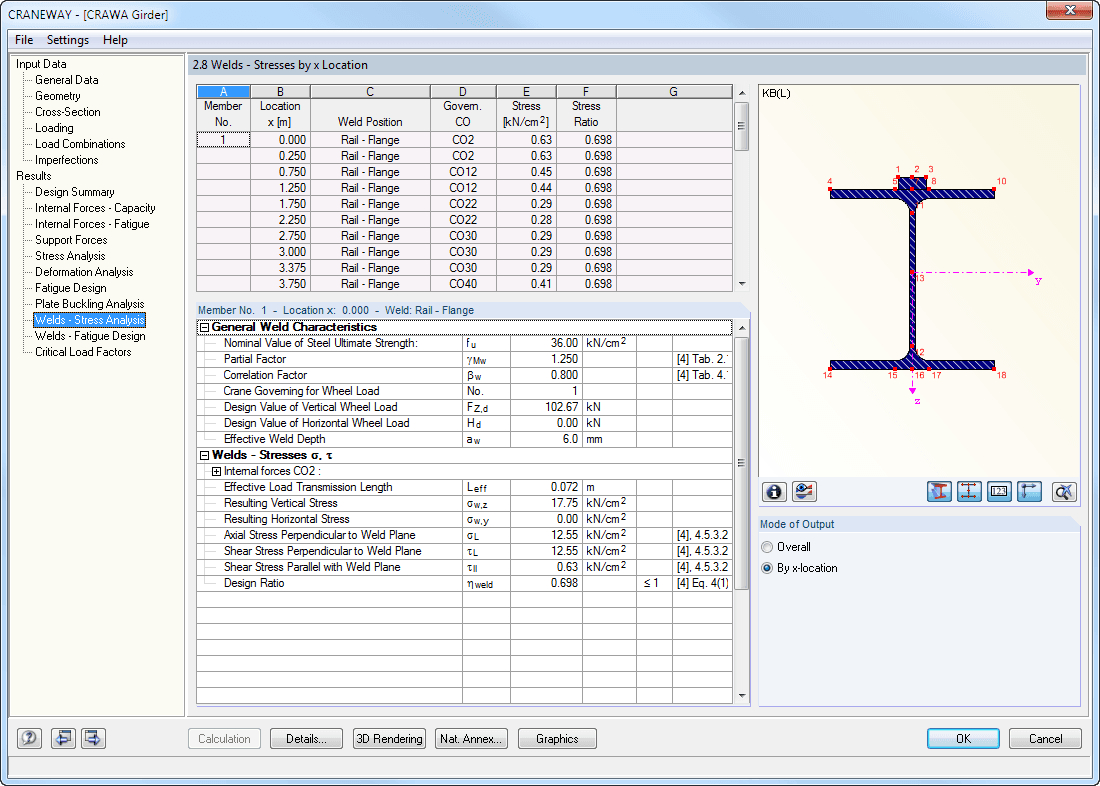The height and width of the screenshot is (786, 1100).
Task: Select the Overall output mode
Action: click(x=767, y=547)
